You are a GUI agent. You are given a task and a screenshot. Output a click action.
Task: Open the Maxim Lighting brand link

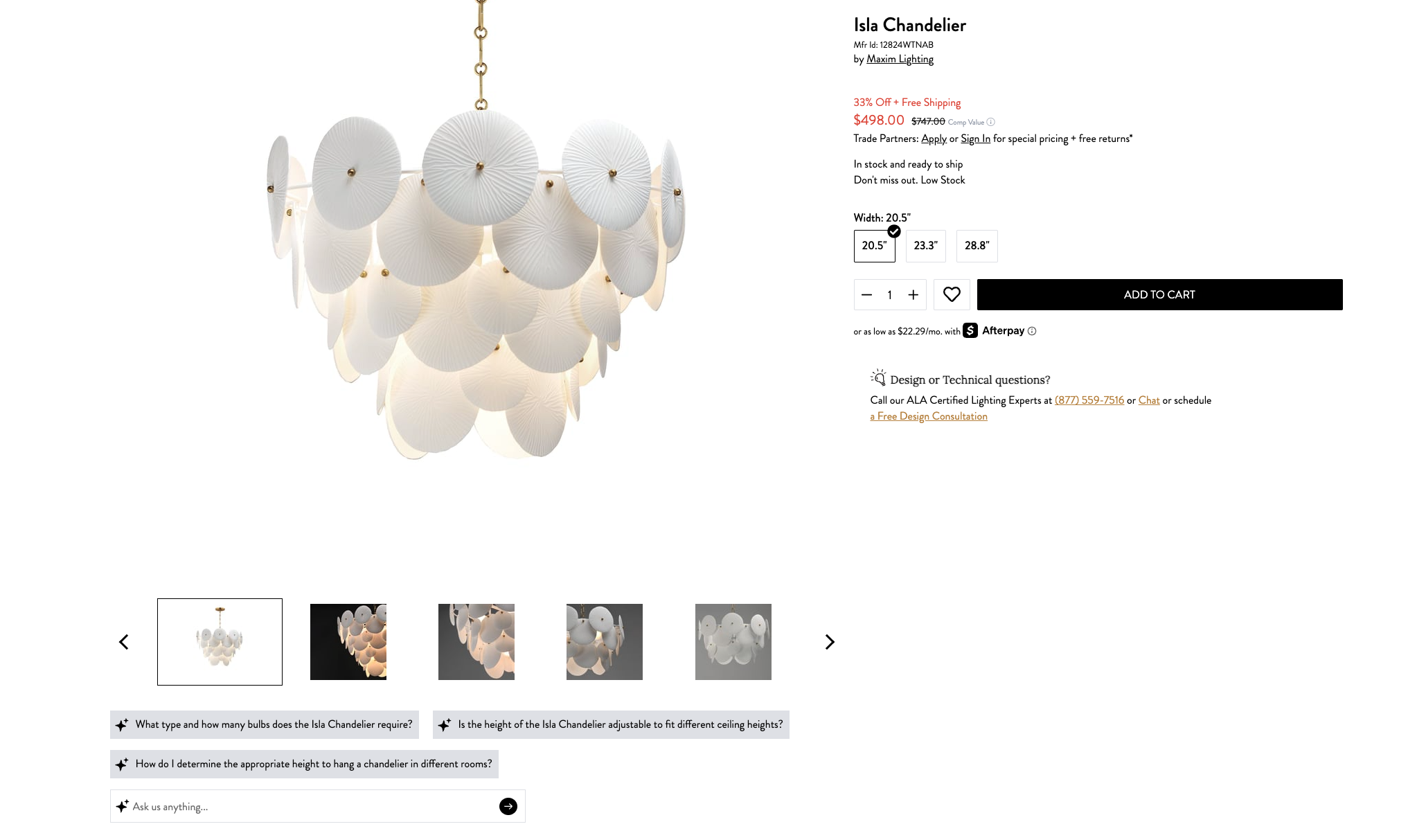[900, 59]
